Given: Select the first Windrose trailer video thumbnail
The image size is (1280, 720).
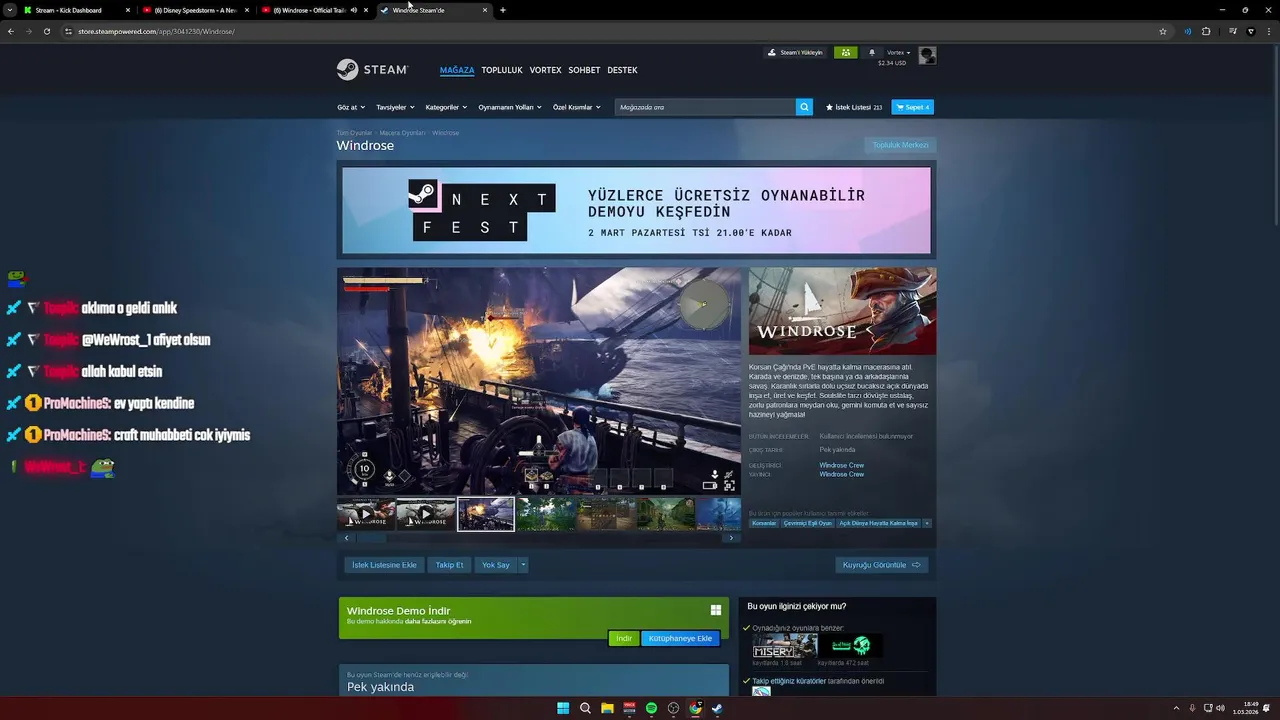Looking at the screenshot, I should point(366,514).
